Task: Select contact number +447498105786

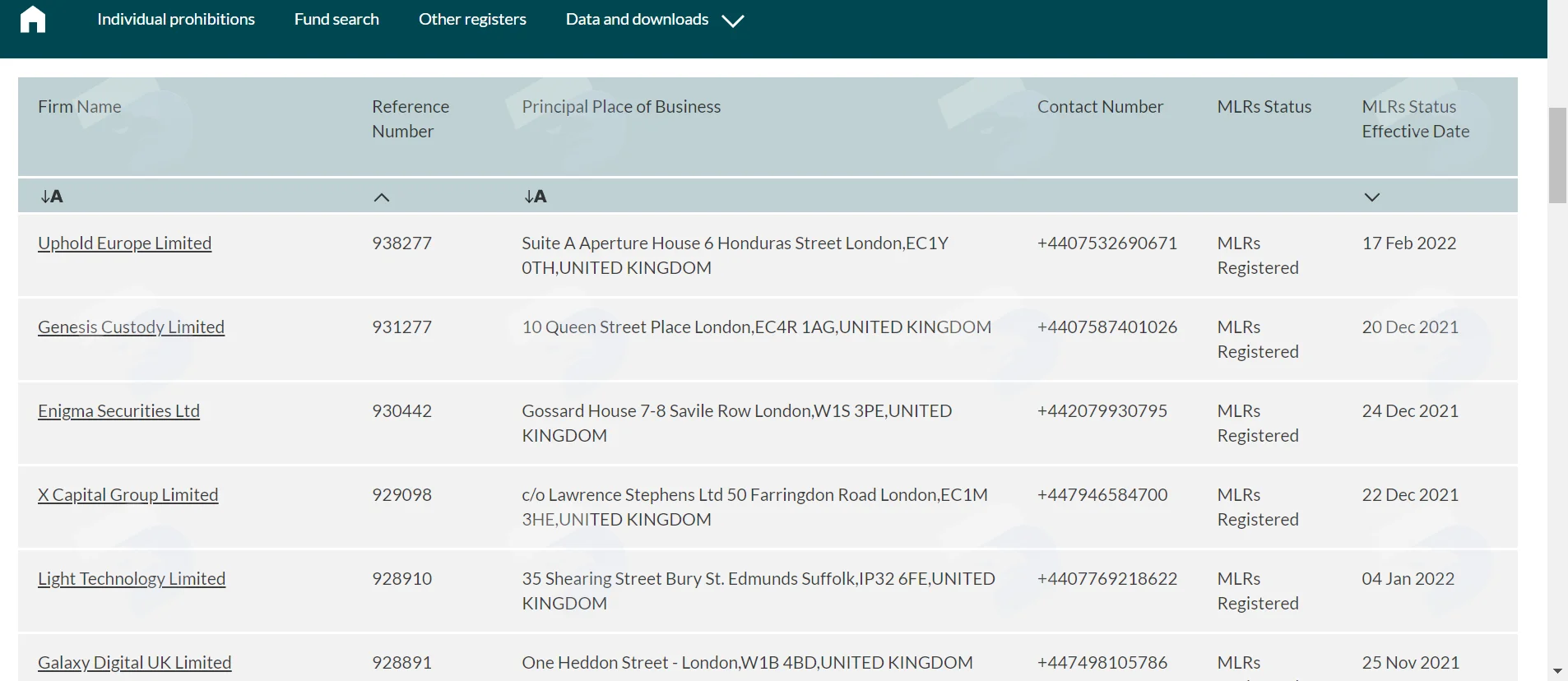Action: coord(1102,663)
